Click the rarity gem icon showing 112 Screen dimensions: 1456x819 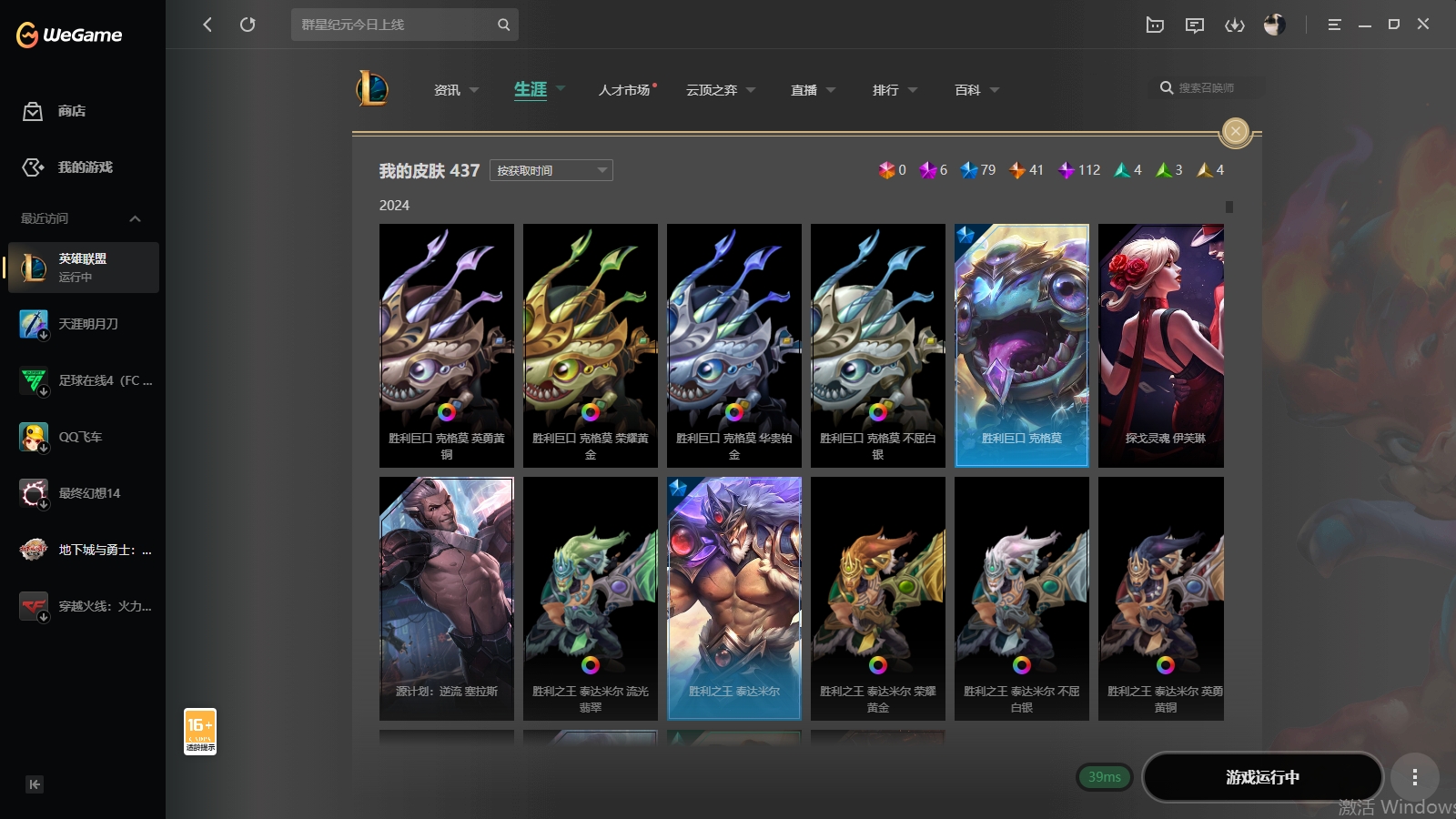click(1066, 170)
